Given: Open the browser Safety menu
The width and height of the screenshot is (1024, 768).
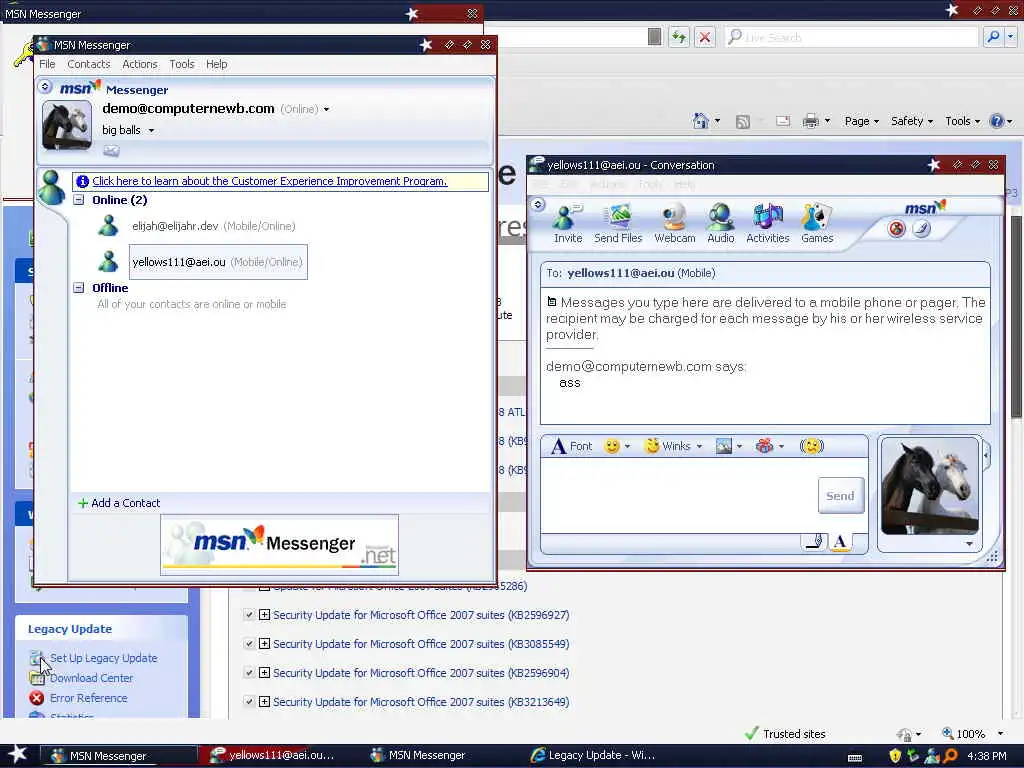Looking at the screenshot, I should [912, 121].
